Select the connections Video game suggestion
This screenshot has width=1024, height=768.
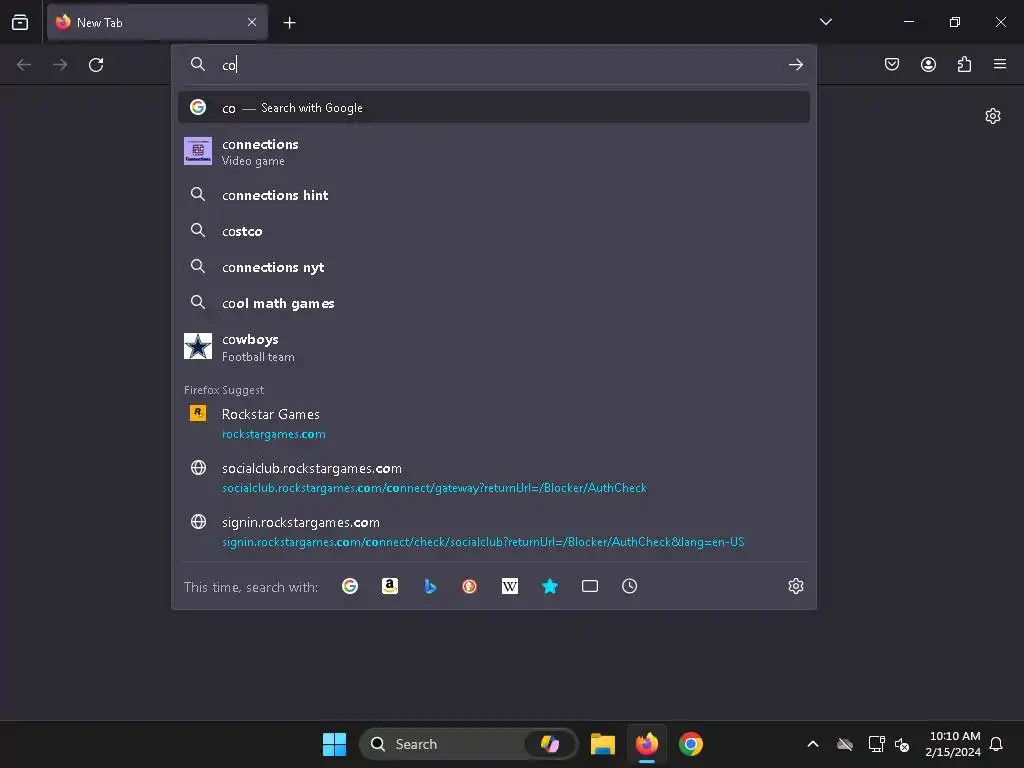(494, 152)
